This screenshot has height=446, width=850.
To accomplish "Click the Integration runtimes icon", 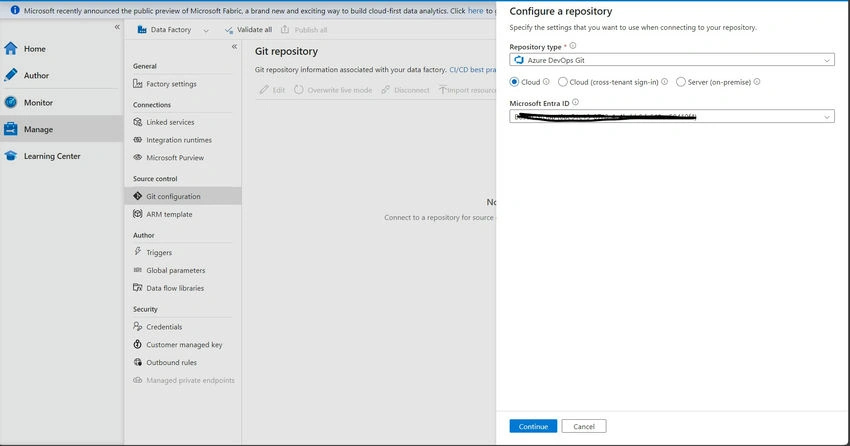I will click(x=138, y=140).
